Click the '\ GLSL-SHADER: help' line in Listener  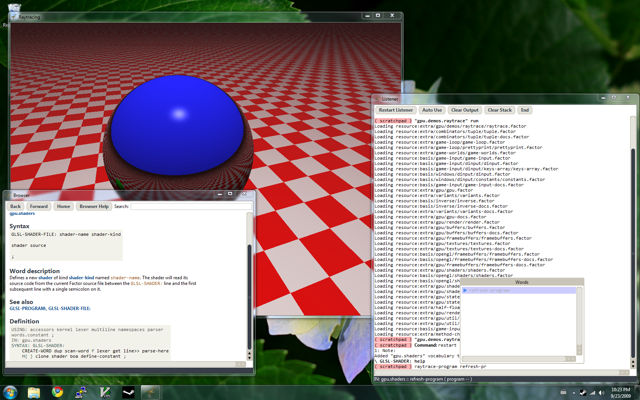click(400, 361)
